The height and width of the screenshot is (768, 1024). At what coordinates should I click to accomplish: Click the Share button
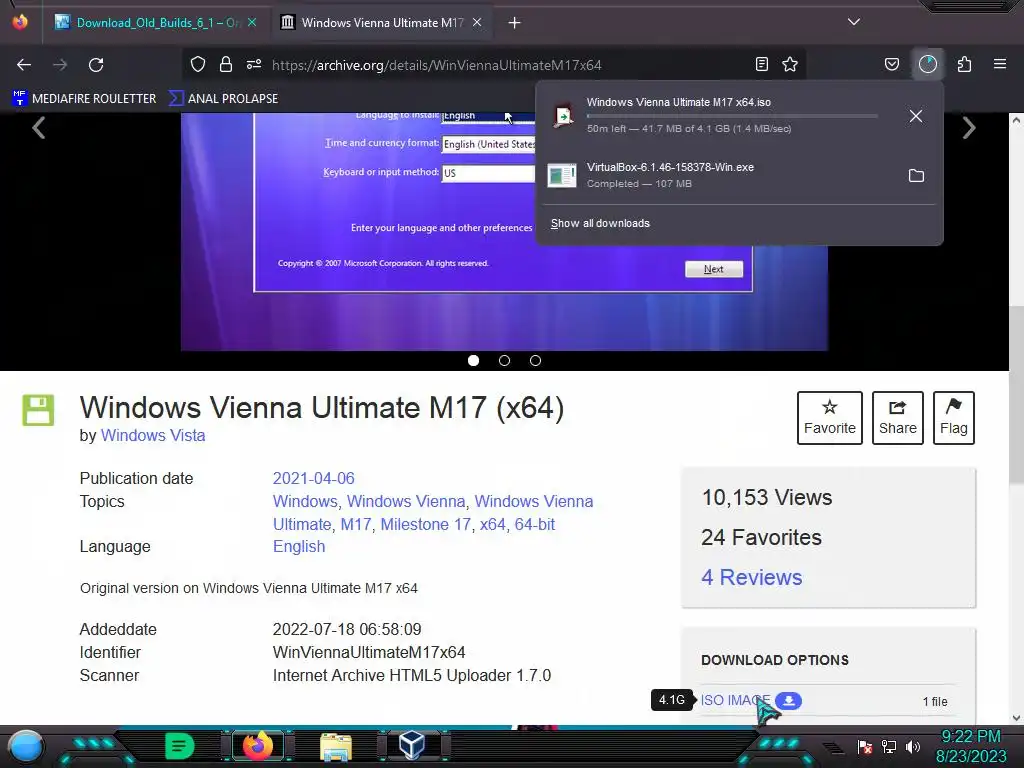[897, 418]
